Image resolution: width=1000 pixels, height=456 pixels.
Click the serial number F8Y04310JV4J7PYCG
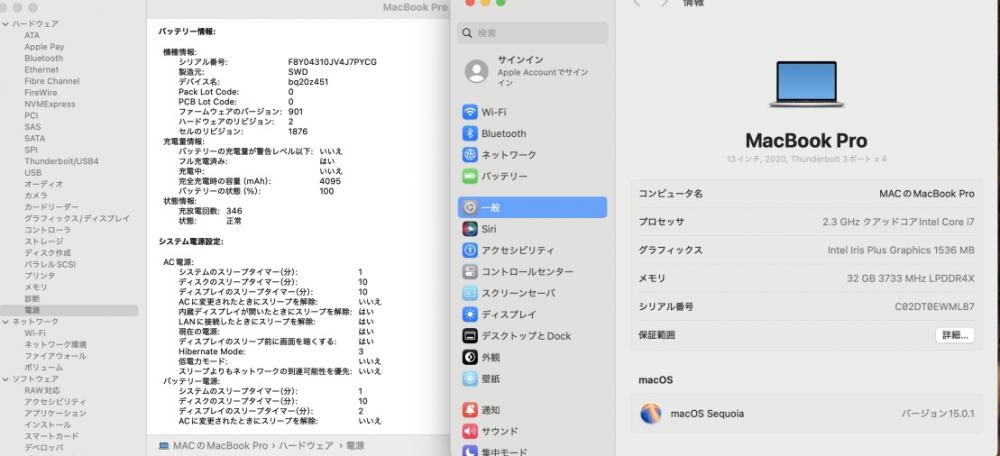pyautogui.click(x=332, y=62)
